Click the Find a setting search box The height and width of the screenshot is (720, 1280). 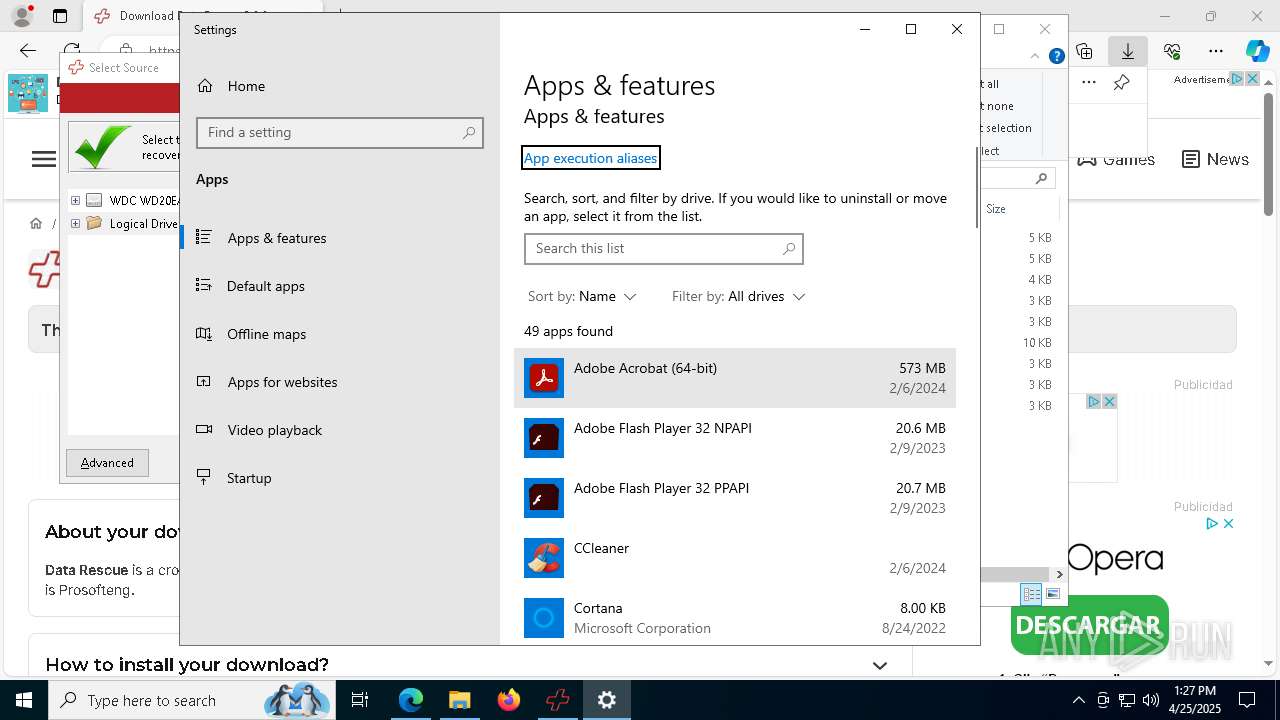click(340, 132)
